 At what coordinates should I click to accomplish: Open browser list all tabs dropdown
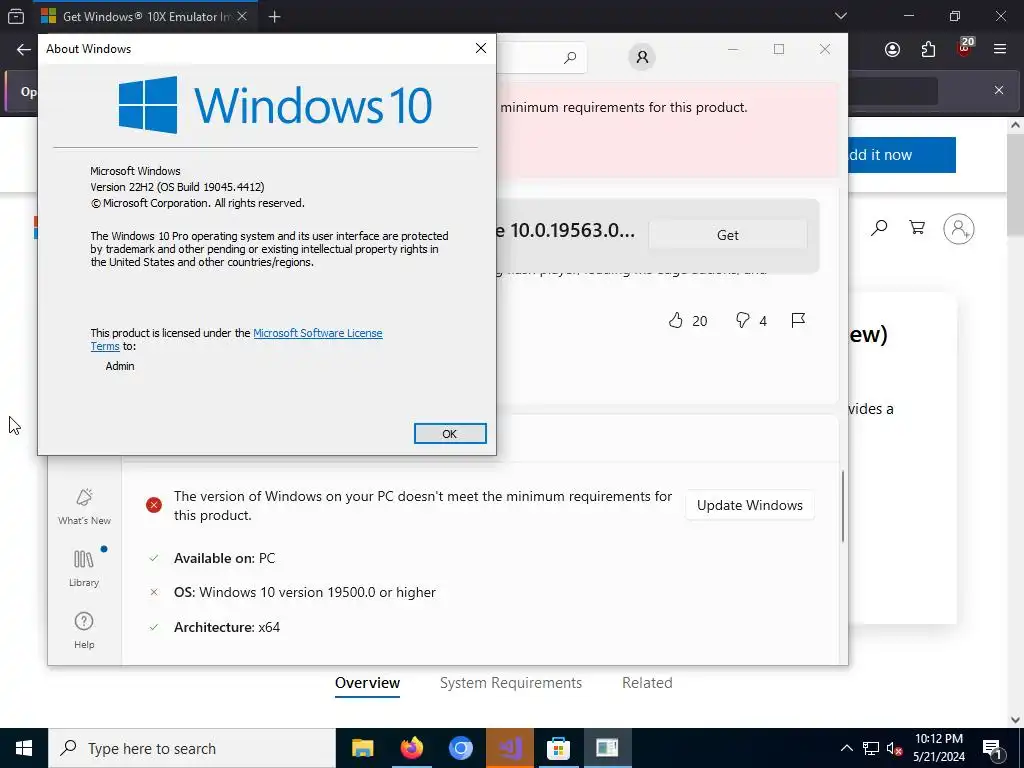[841, 16]
